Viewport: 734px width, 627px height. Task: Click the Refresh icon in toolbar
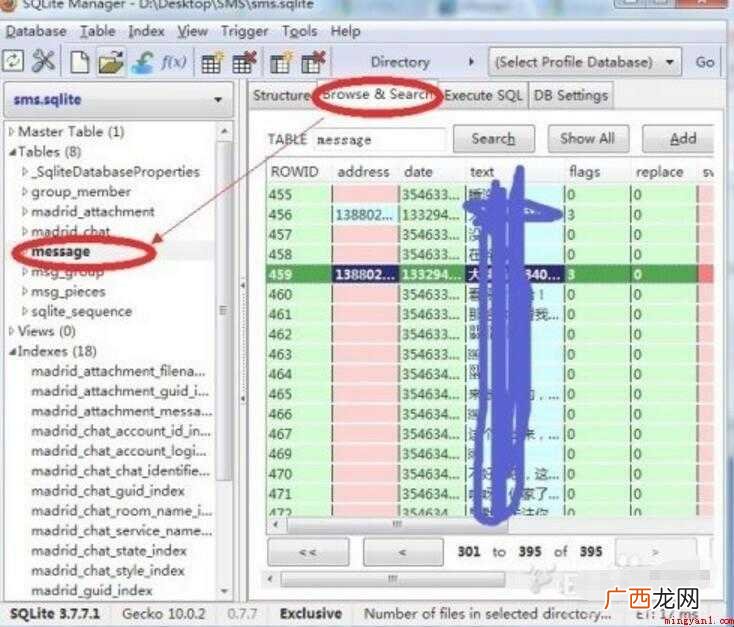13,62
